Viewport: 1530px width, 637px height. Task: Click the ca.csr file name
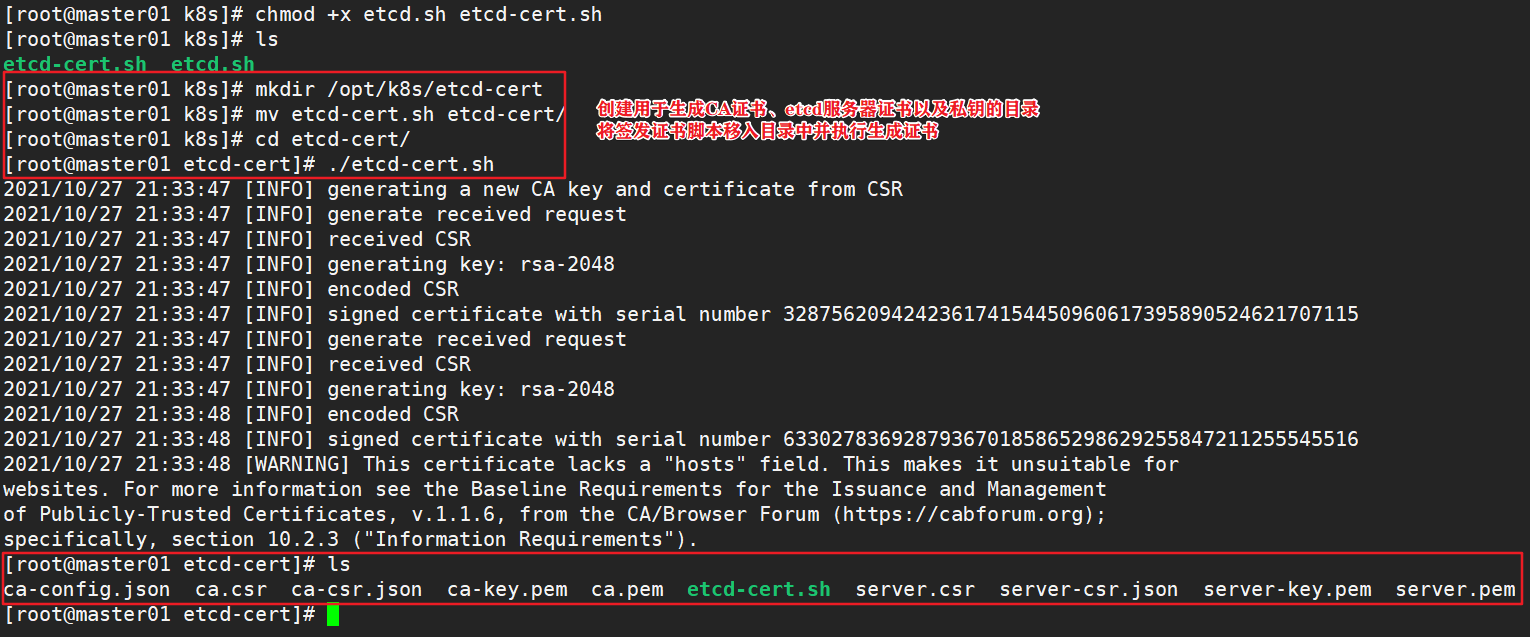pos(230,589)
